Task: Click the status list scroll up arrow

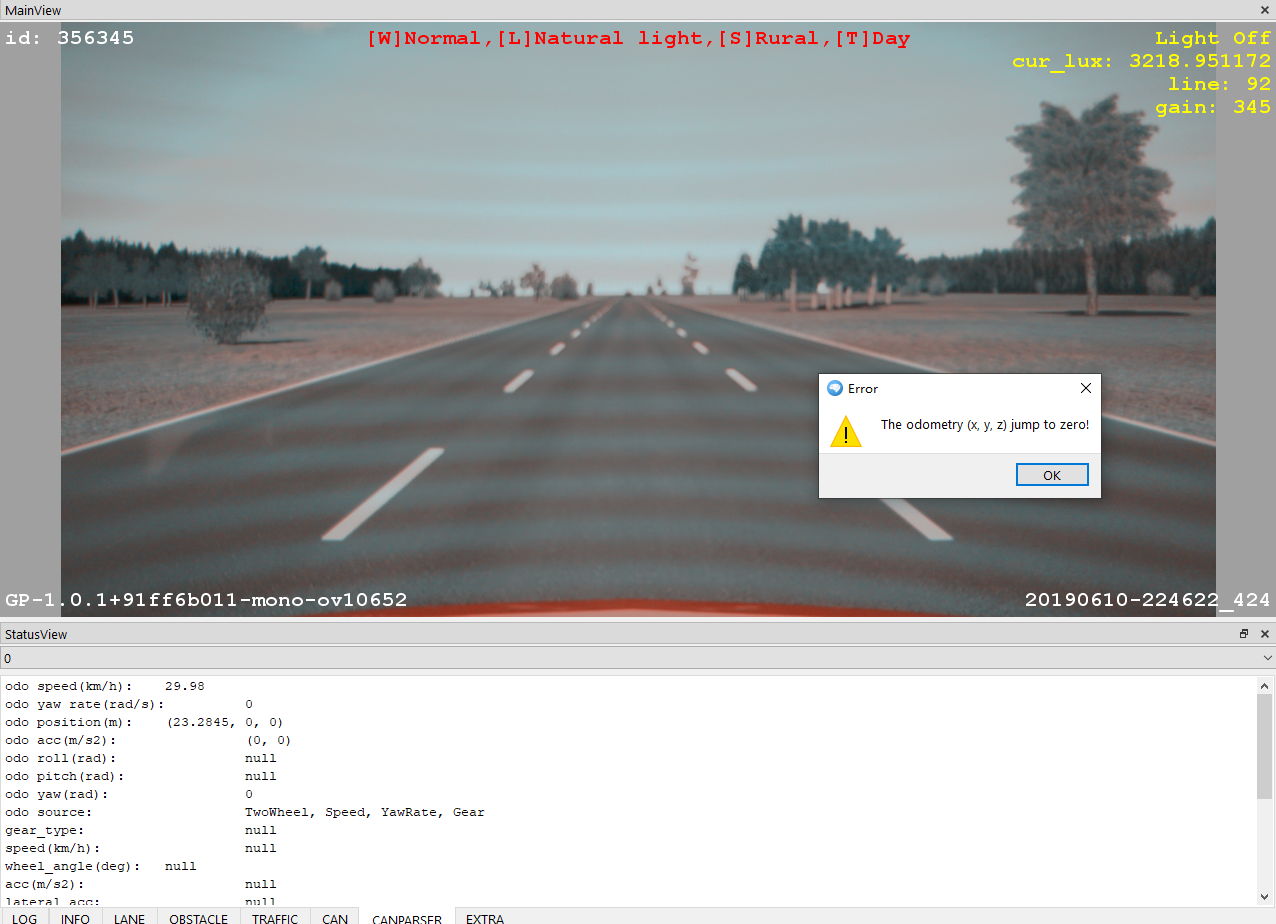Action: point(1265,686)
